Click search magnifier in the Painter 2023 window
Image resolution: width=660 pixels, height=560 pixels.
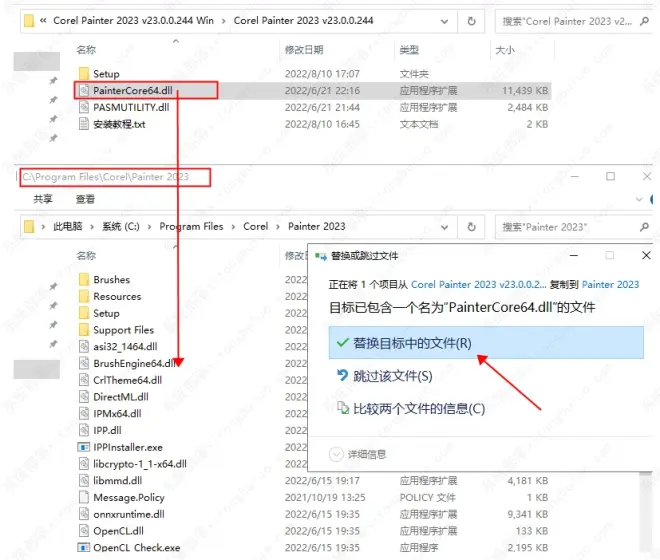644,227
